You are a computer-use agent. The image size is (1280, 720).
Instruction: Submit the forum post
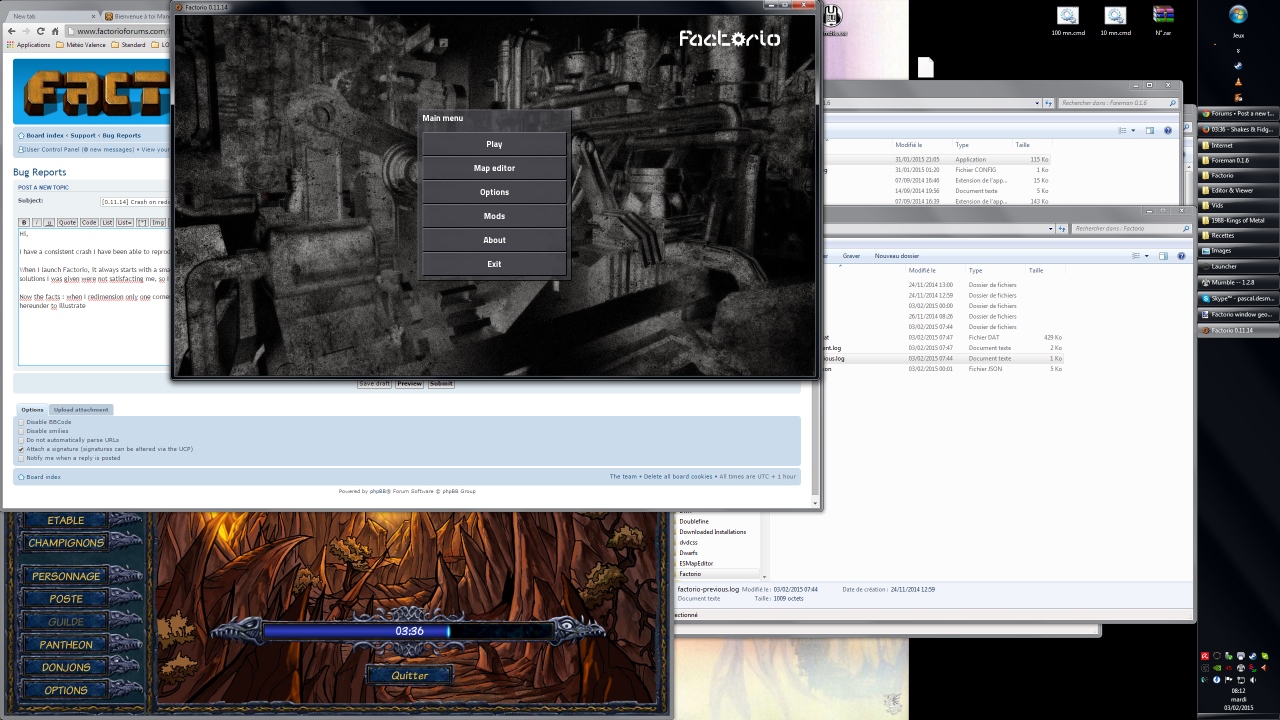(x=441, y=384)
